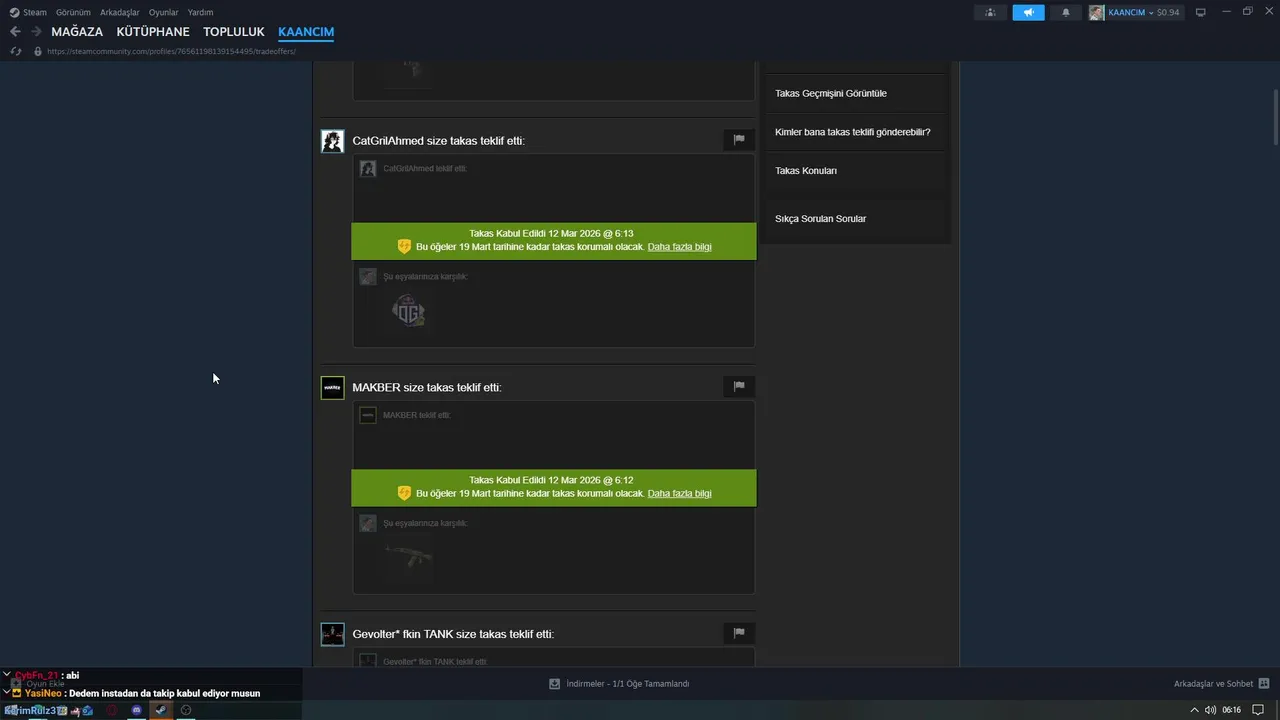Click the friends chat grid icon
This screenshot has width=1280, height=720.
click(x=1265, y=684)
